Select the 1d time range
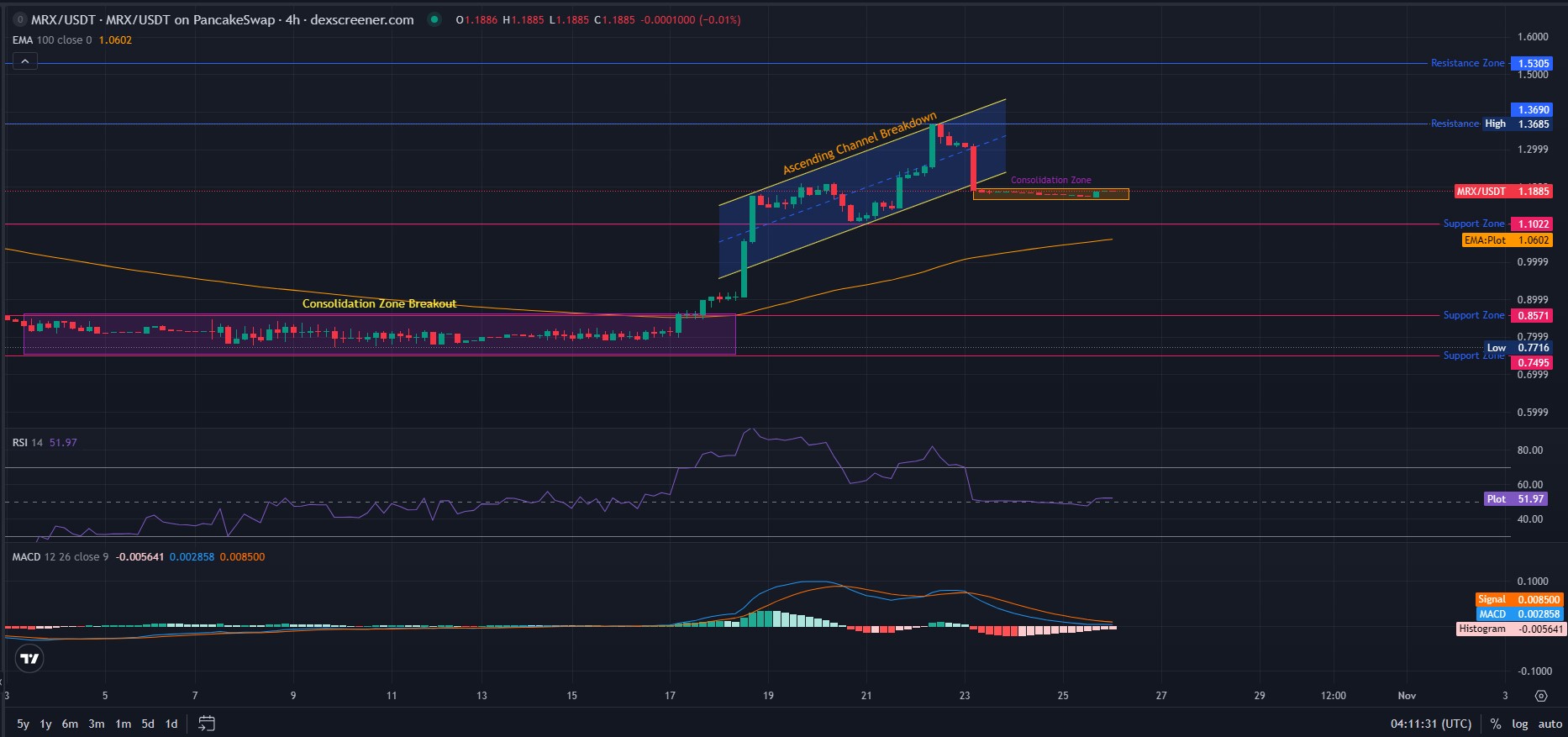 [171, 724]
